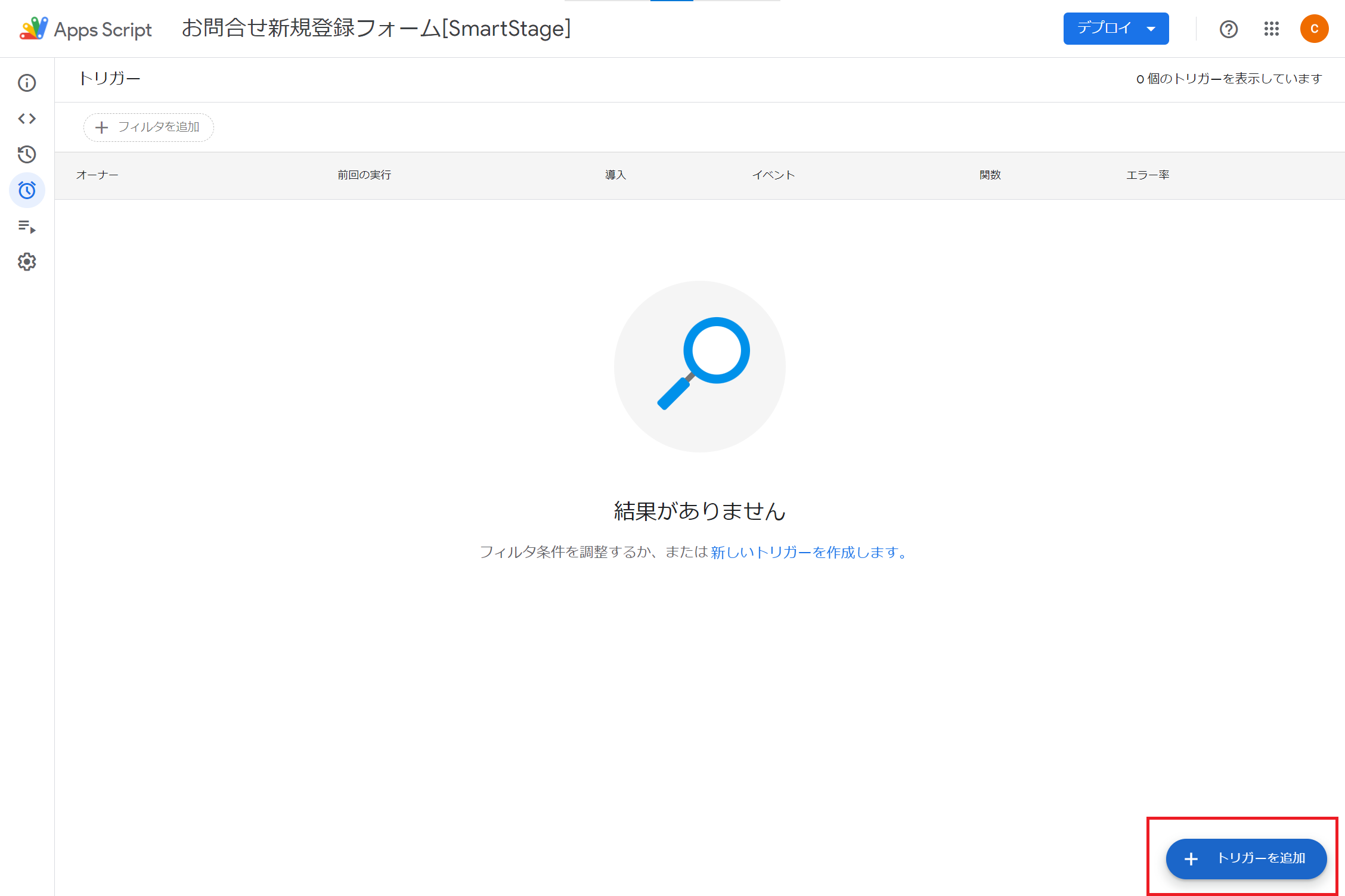
Task: Select the Triggers alarm clock icon
Action: (x=27, y=190)
